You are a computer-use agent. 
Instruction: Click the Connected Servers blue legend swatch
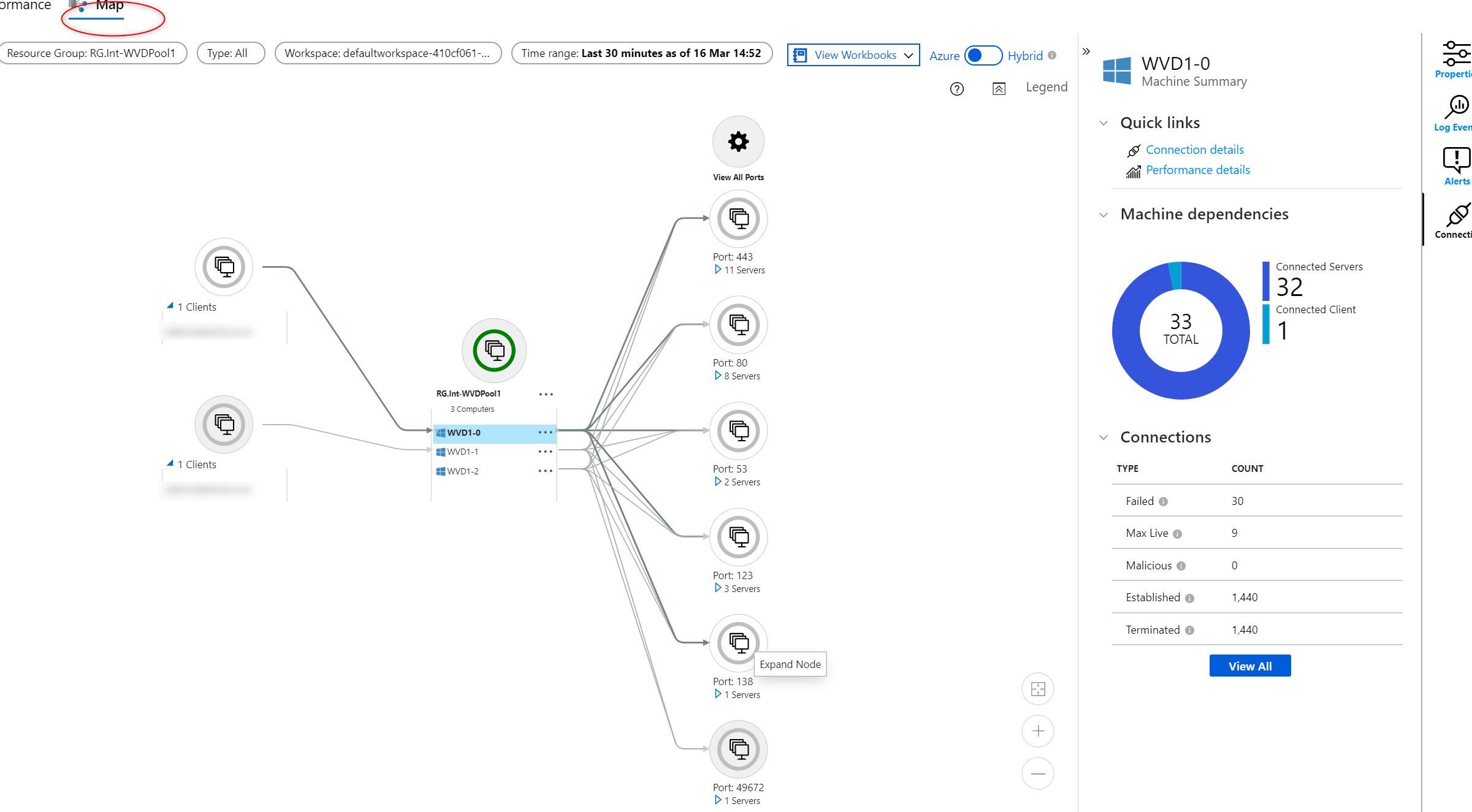point(1265,281)
